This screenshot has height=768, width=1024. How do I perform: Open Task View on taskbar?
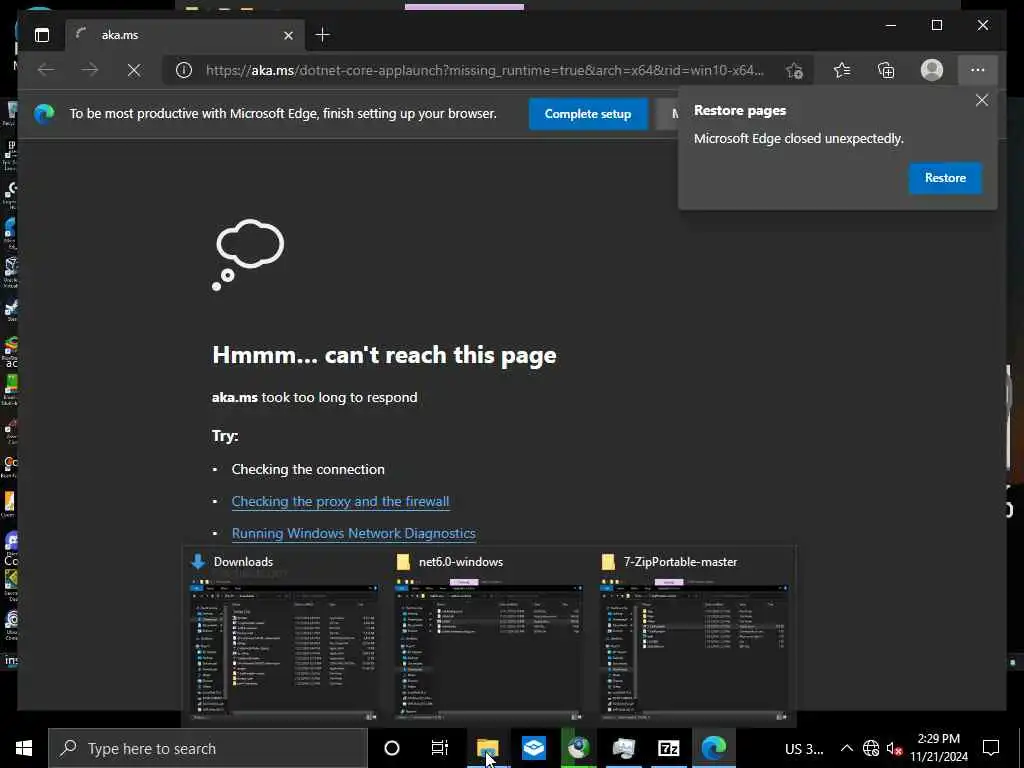(x=440, y=748)
